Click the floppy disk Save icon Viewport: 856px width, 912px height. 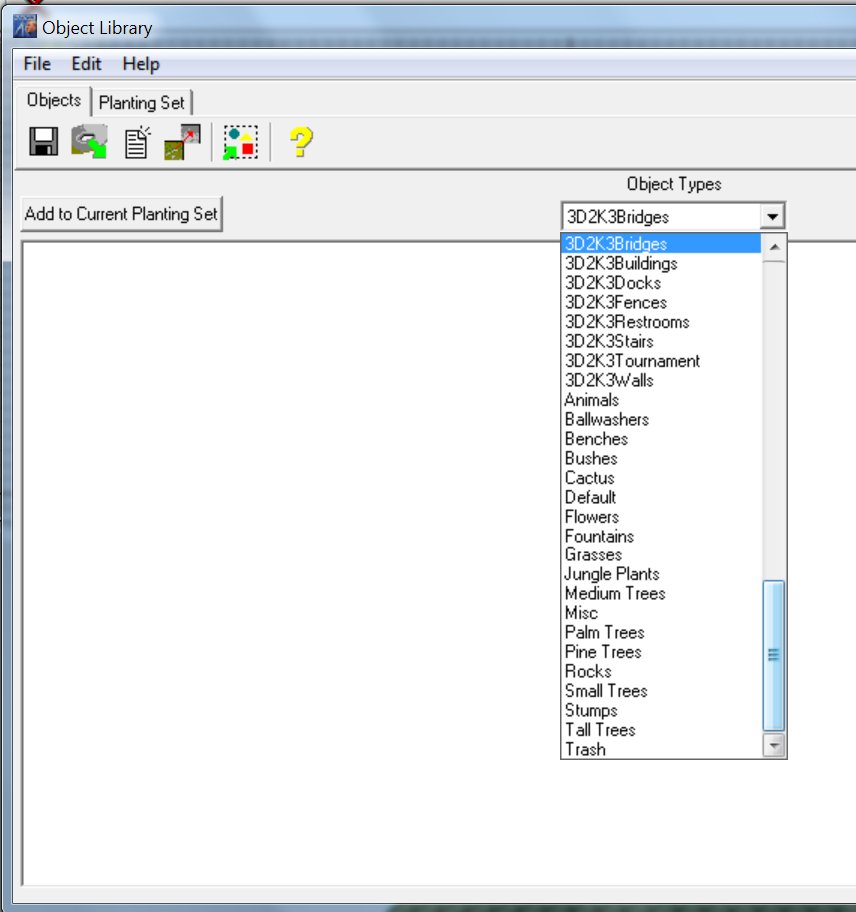click(x=43, y=142)
